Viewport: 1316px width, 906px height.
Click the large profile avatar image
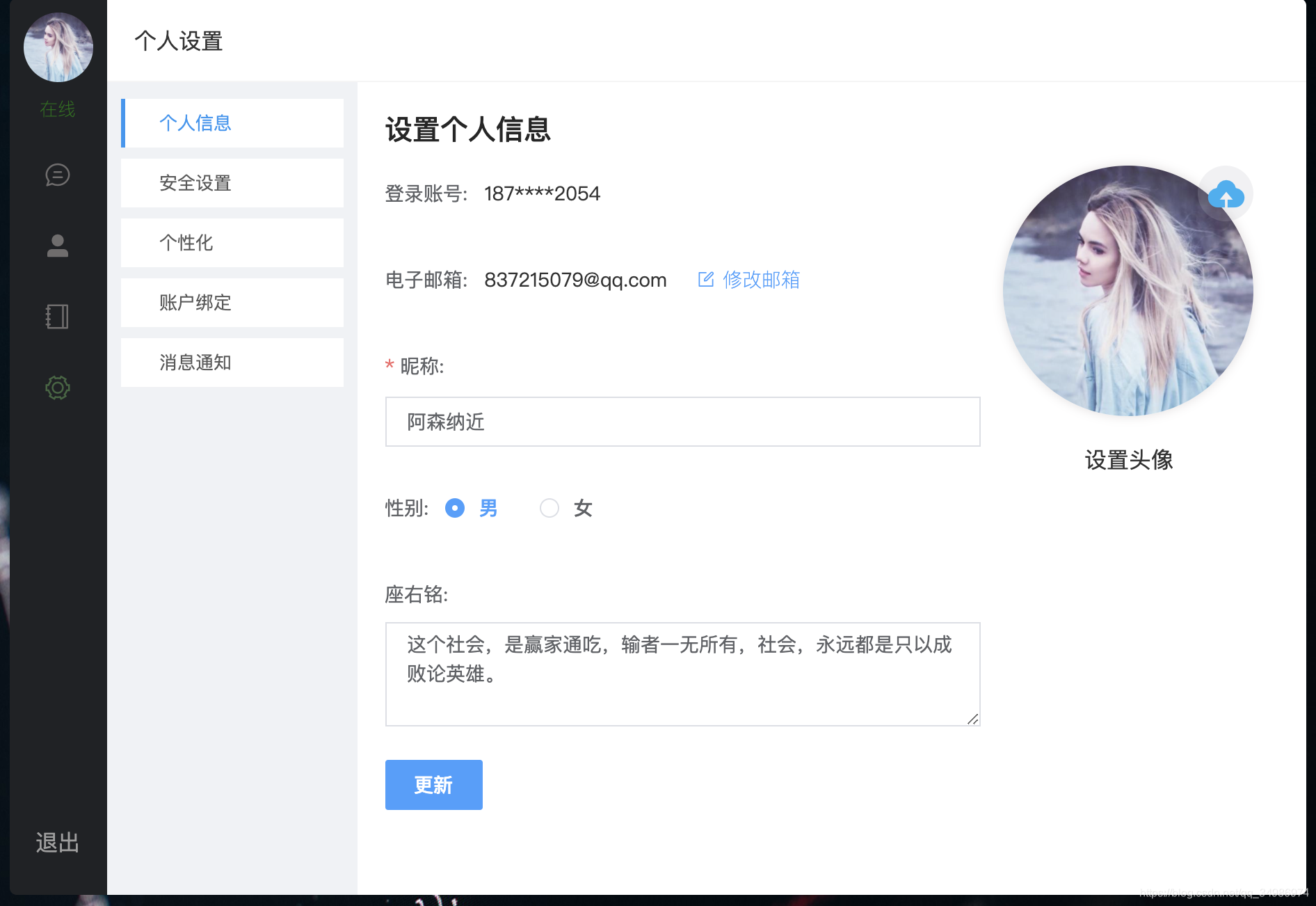1128,291
